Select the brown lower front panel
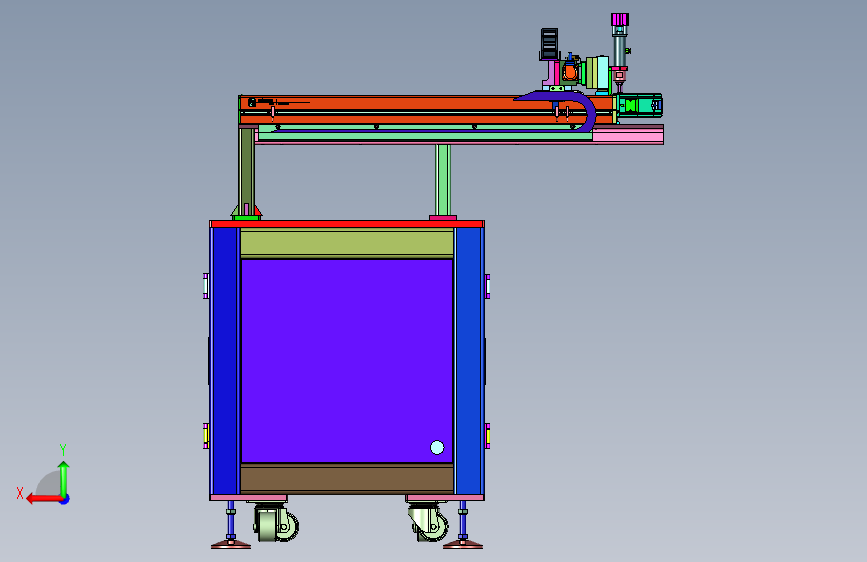The width and height of the screenshot is (867, 562). 347,478
